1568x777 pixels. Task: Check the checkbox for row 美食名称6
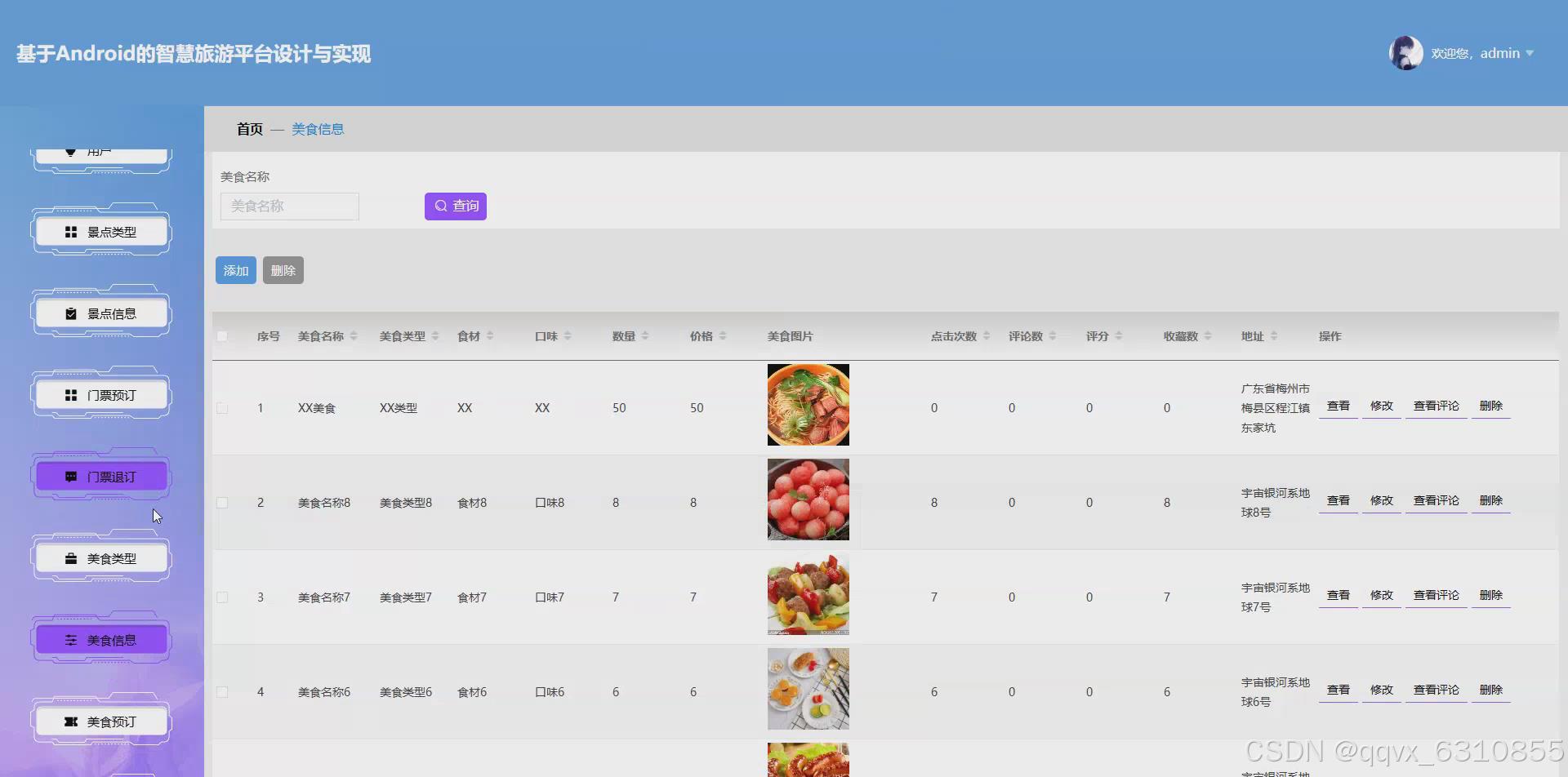point(222,692)
